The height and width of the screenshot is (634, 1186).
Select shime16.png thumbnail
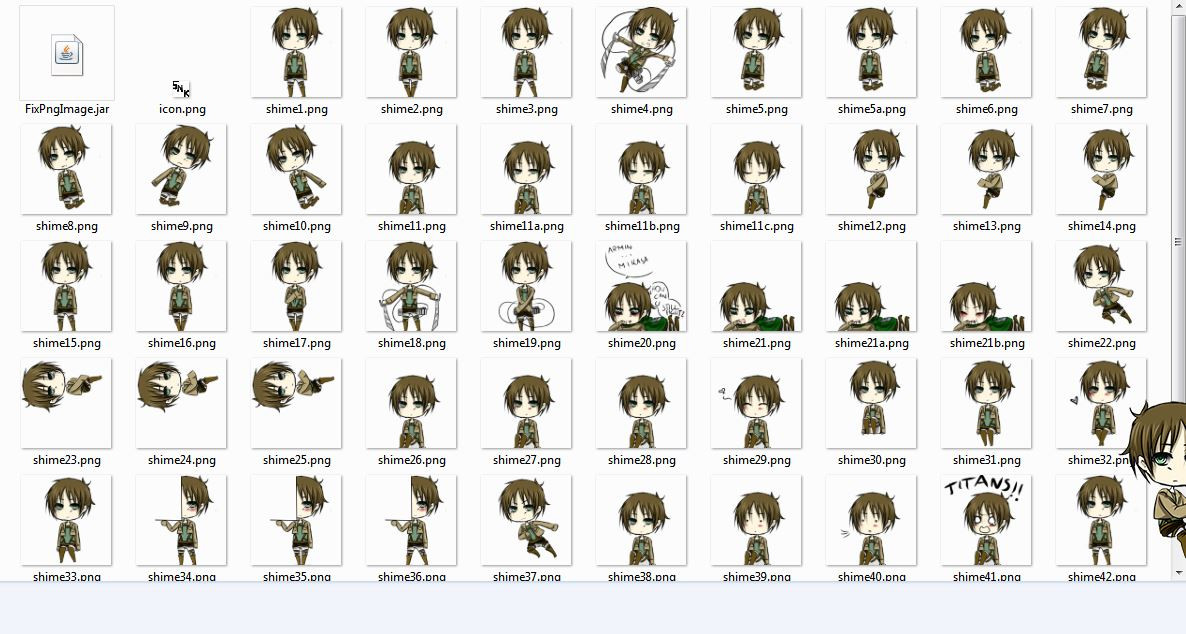(182, 287)
